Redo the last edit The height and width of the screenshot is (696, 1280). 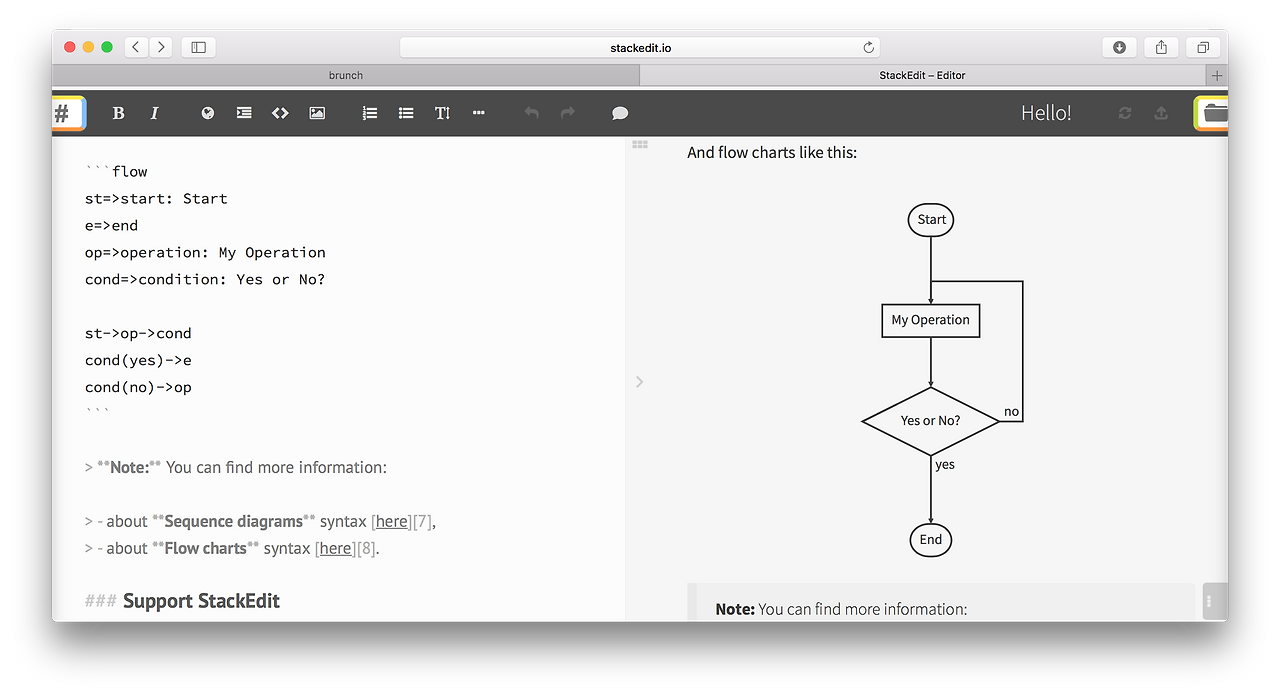point(568,113)
